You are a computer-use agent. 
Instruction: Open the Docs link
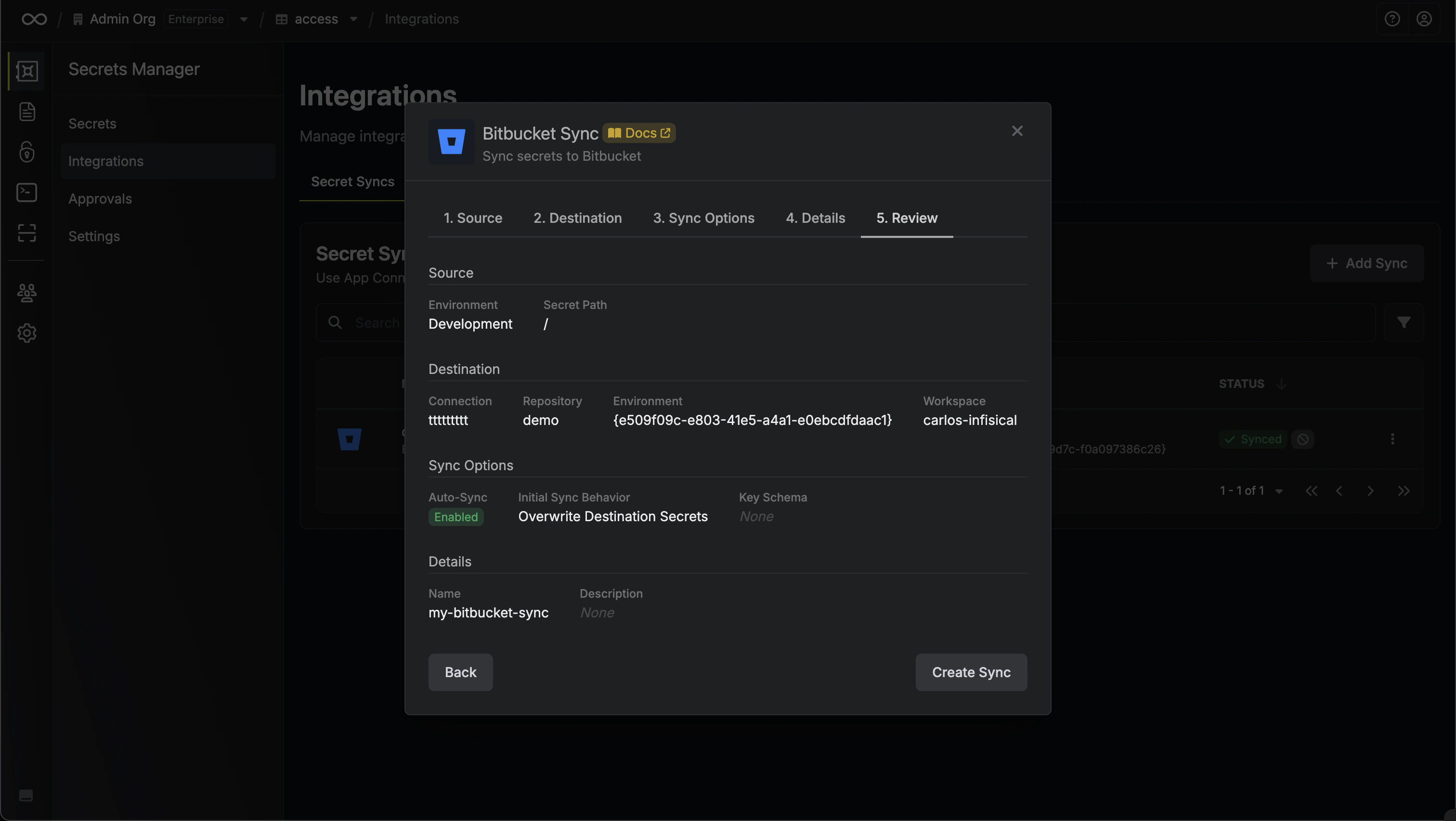point(639,133)
